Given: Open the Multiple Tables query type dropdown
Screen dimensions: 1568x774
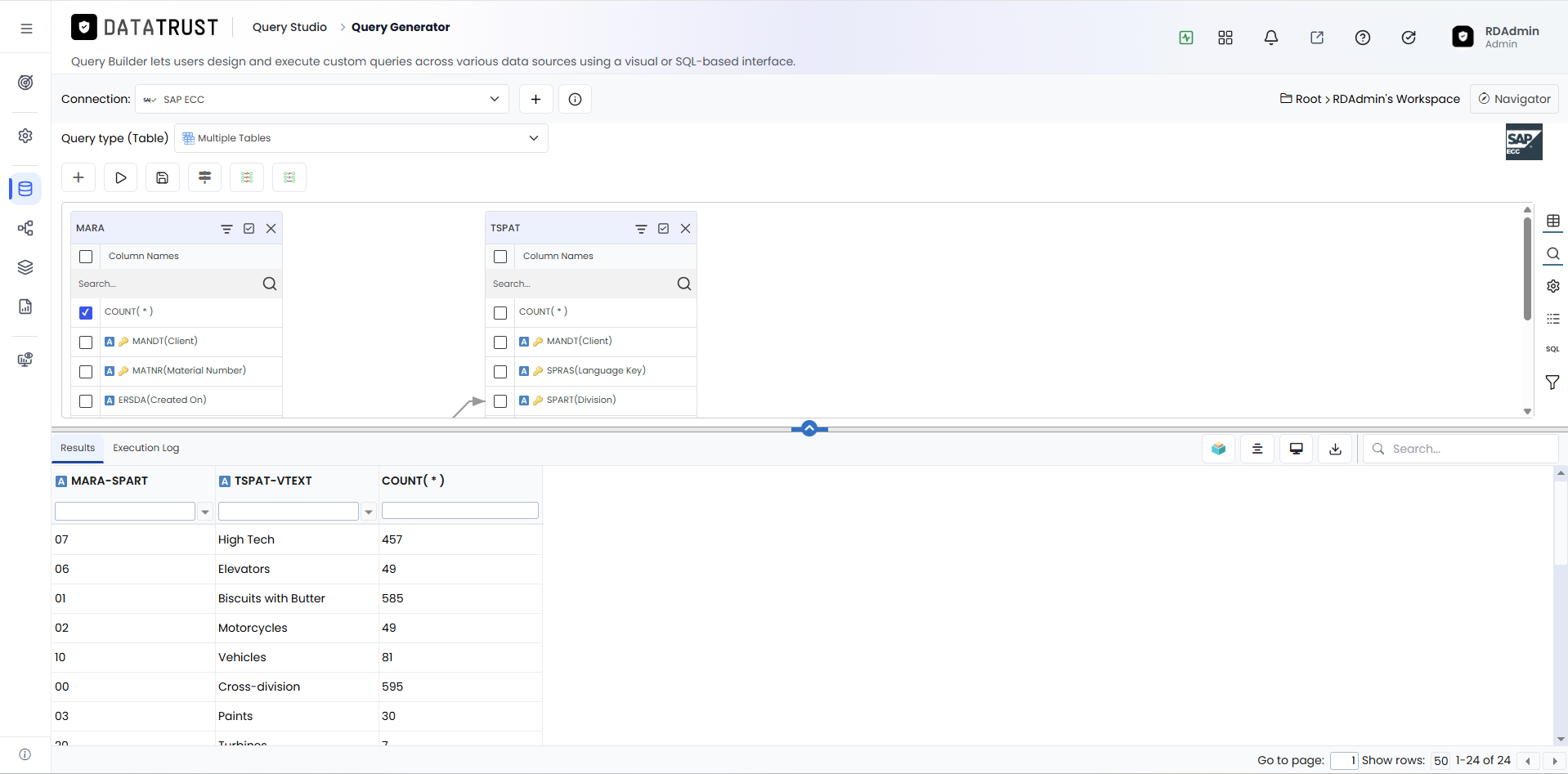Looking at the screenshot, I should [361, 138].
